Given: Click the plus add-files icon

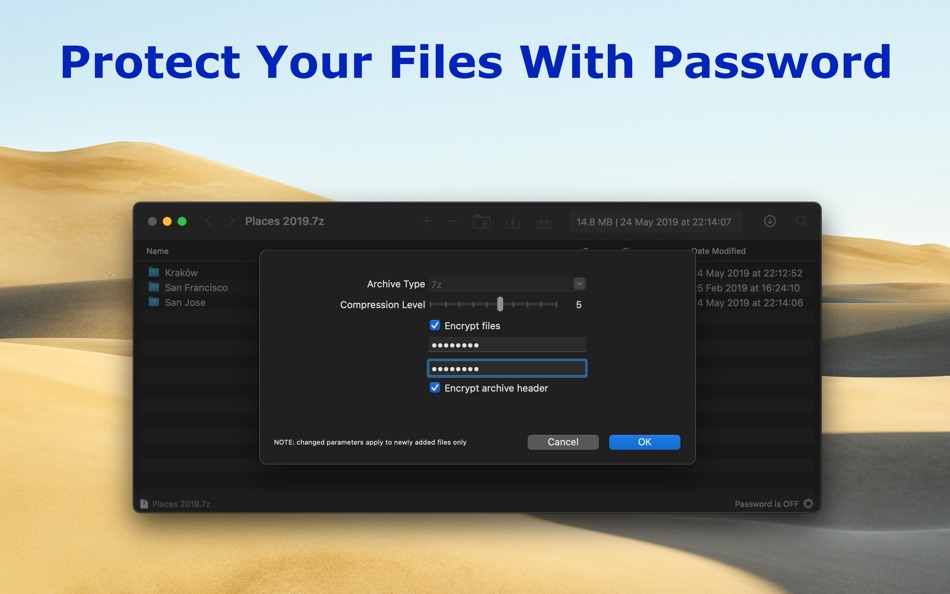Looking at the screenshot, I should [427, 221].
